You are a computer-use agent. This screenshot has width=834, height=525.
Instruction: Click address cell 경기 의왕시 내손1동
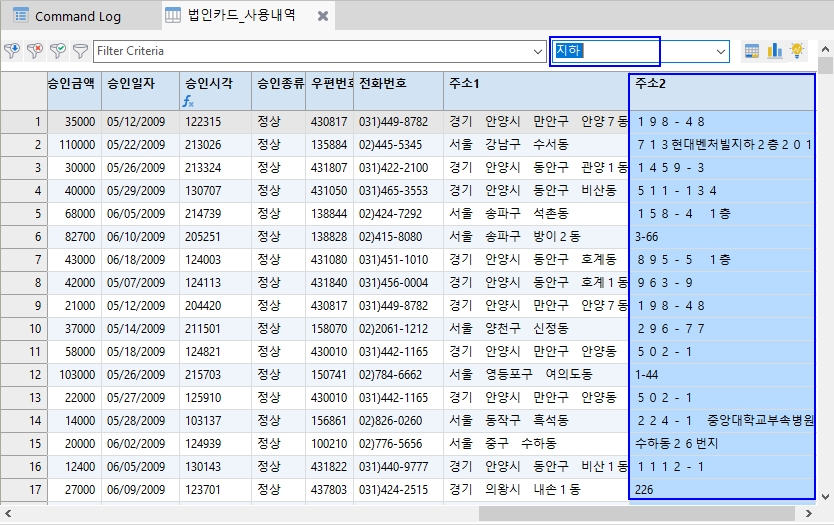pyautogui.click(x=536, y=490)
